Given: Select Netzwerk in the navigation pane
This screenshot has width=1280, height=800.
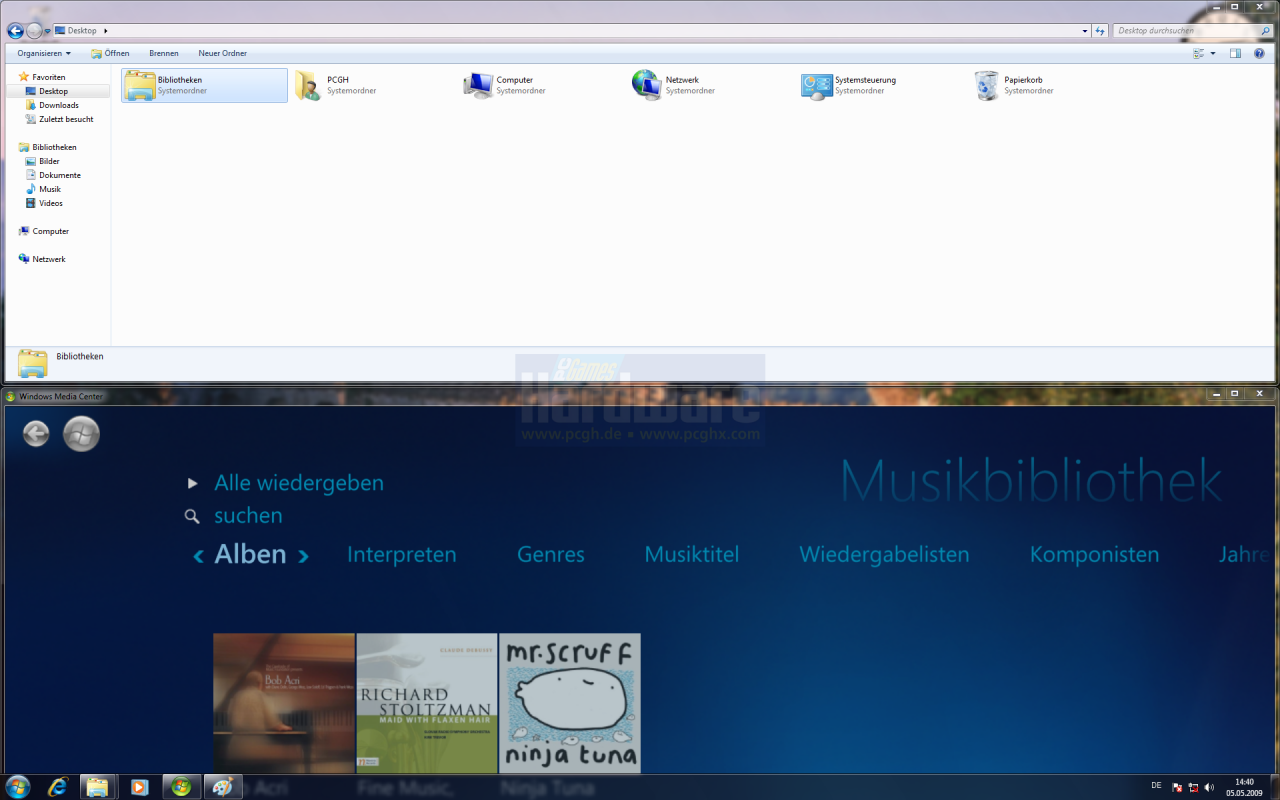Looking at the screenshot, I should (42, 259).
